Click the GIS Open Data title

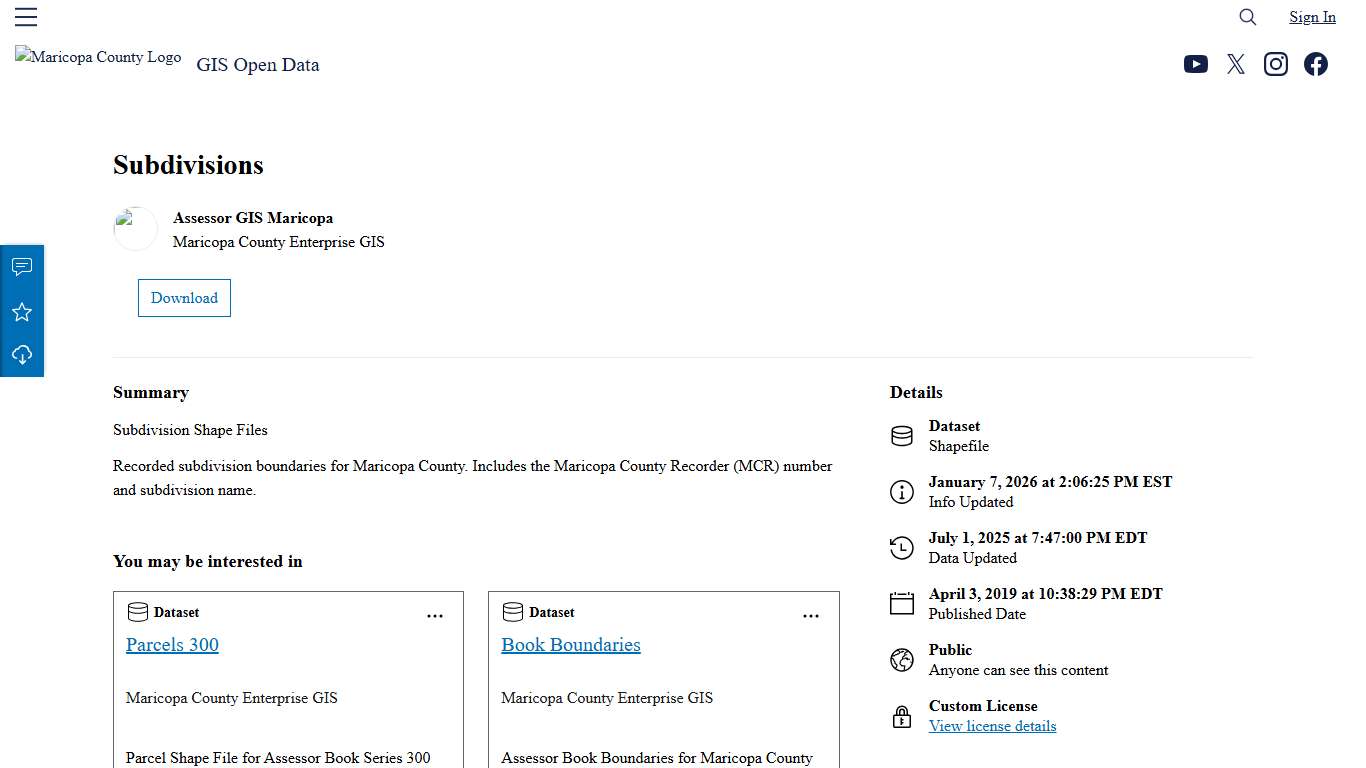tap(258, 65)
